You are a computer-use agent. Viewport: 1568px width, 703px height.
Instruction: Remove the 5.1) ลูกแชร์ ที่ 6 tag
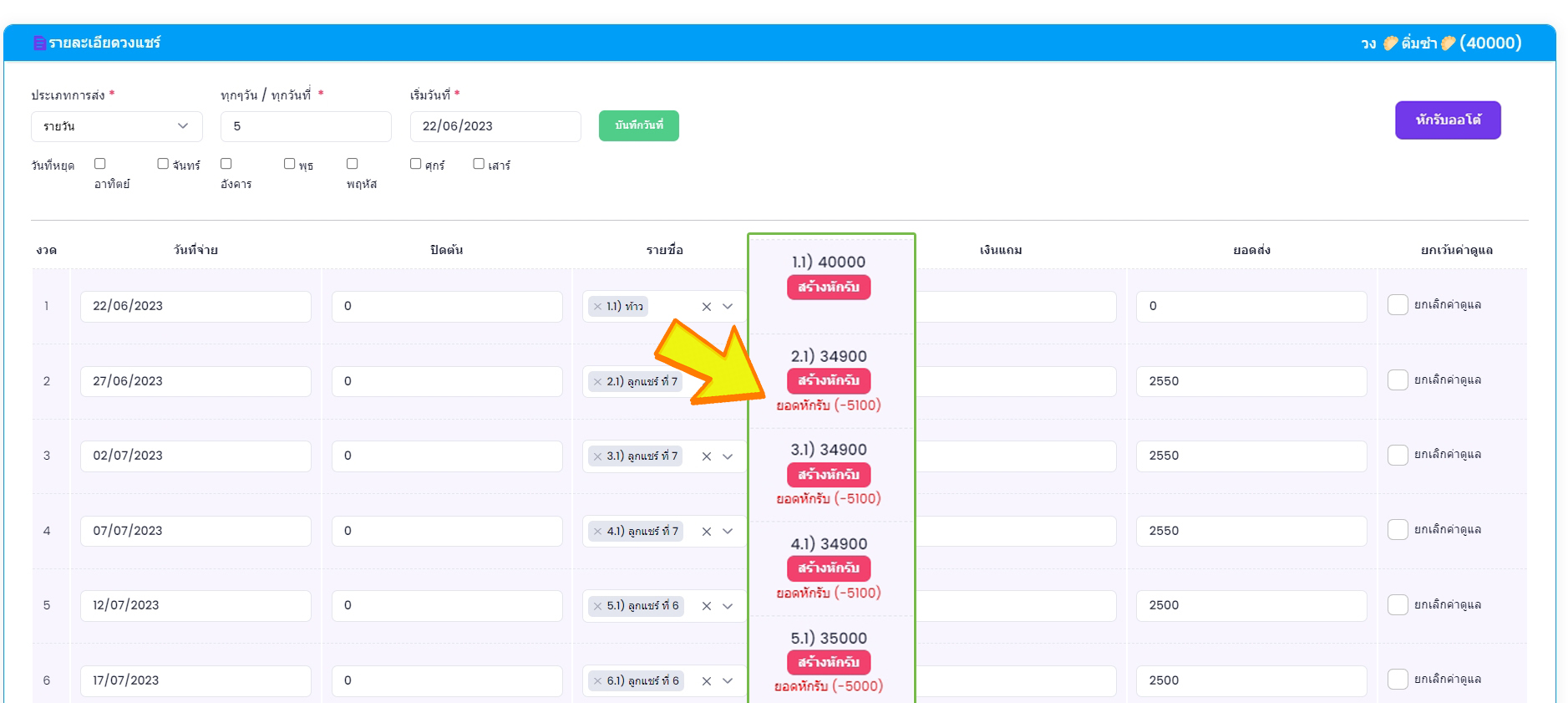(x=597, y=606)
